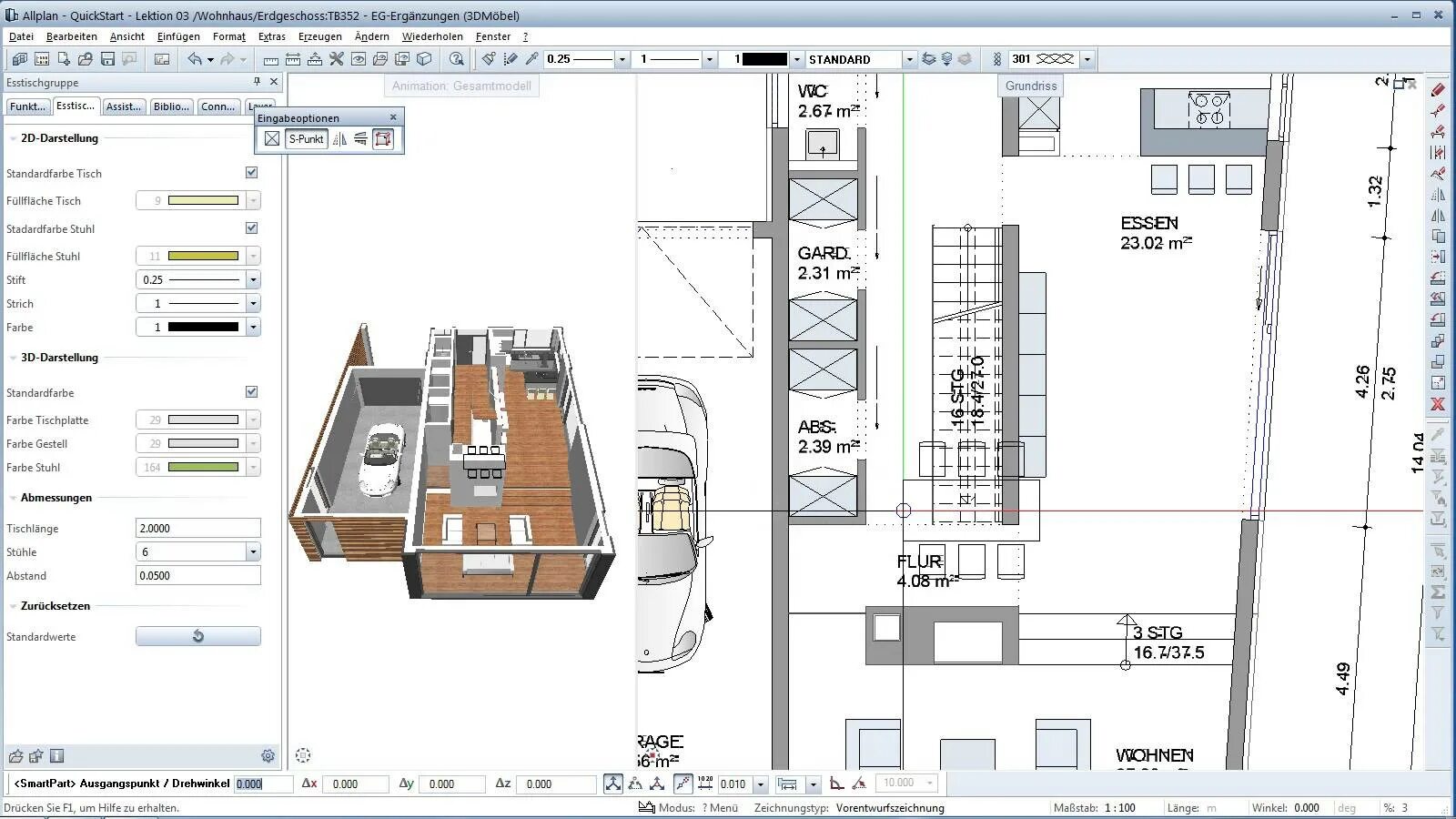Toggle the Standardfarbe Tisch checkbox

(x=251, y=172)
